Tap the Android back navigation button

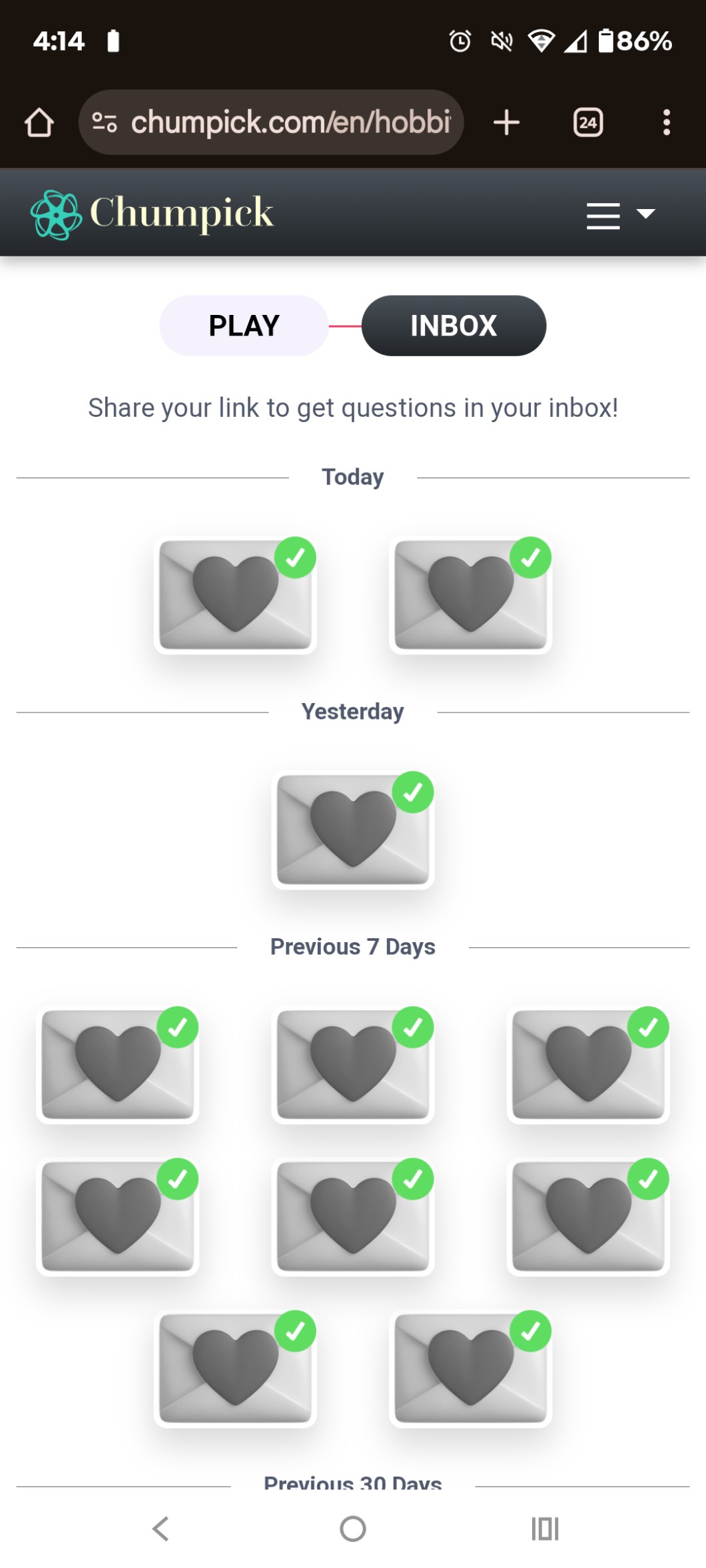click(161, 1529)
